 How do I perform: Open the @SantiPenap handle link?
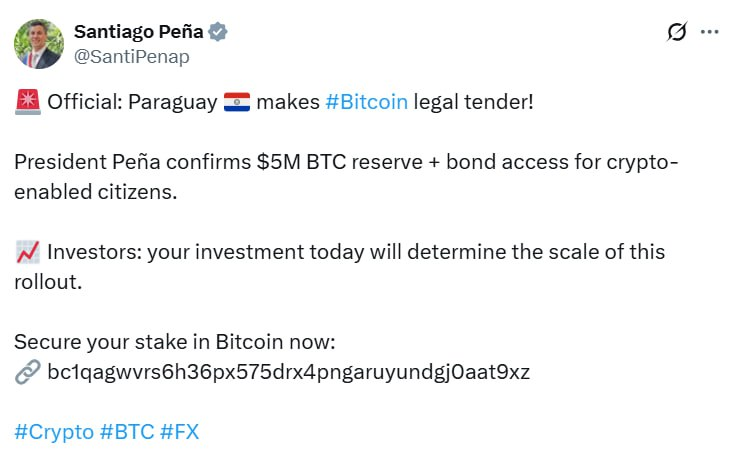pyautogui.click(x=131, y=57)
